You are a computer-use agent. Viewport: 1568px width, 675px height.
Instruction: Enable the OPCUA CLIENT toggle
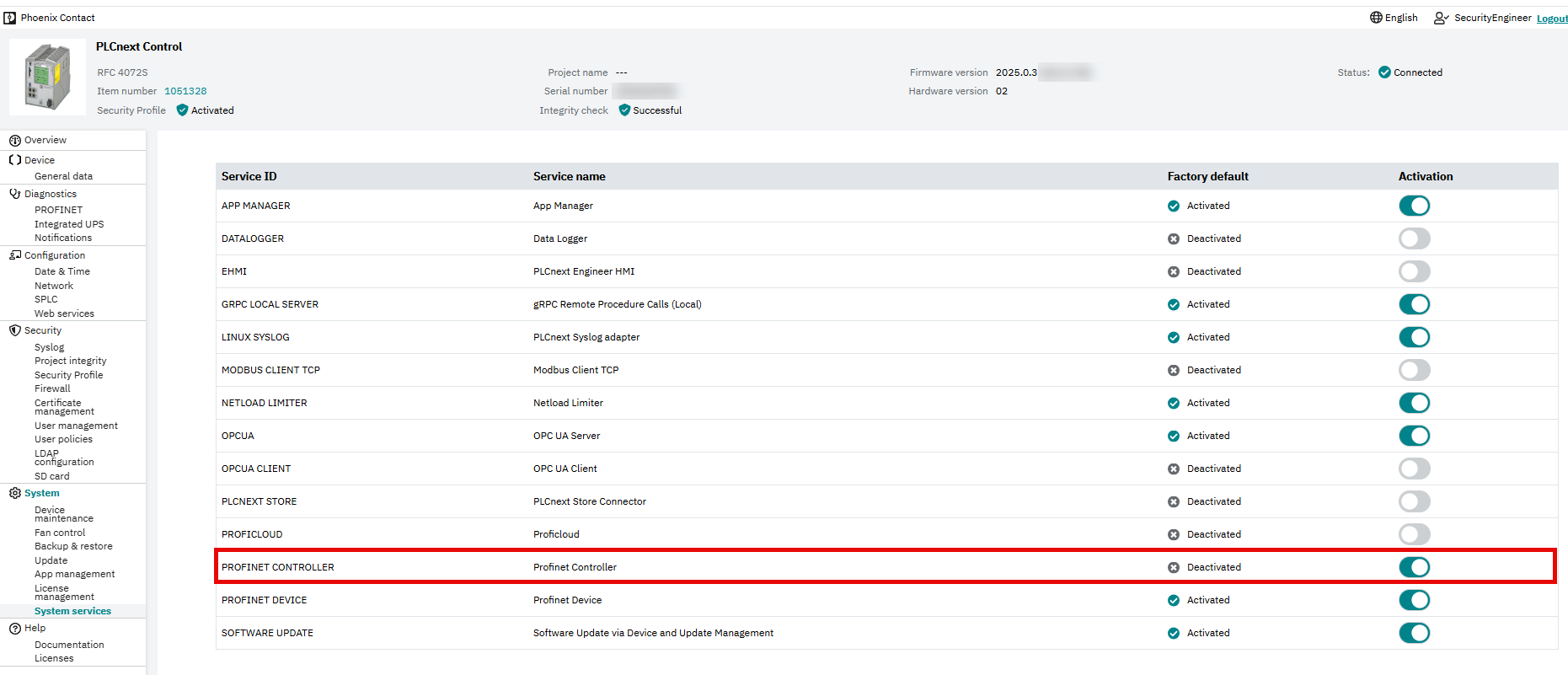click(x=1415, y=469)
